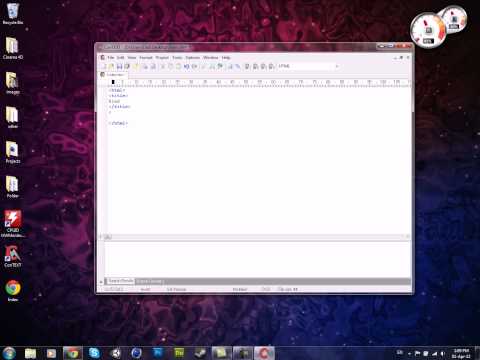Click the Paste toolbar icon
Viewport: 480px width, 360px height.
(178, 66)
